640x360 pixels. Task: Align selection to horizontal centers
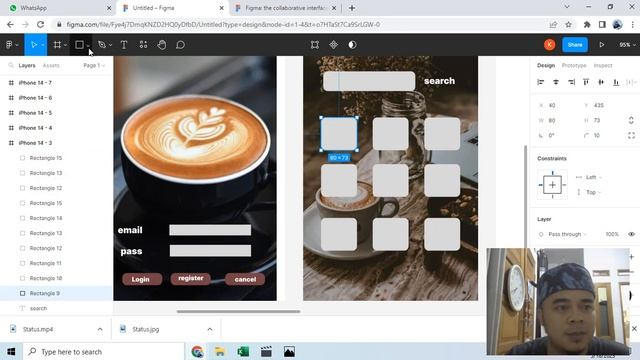[x=556, y=82]
